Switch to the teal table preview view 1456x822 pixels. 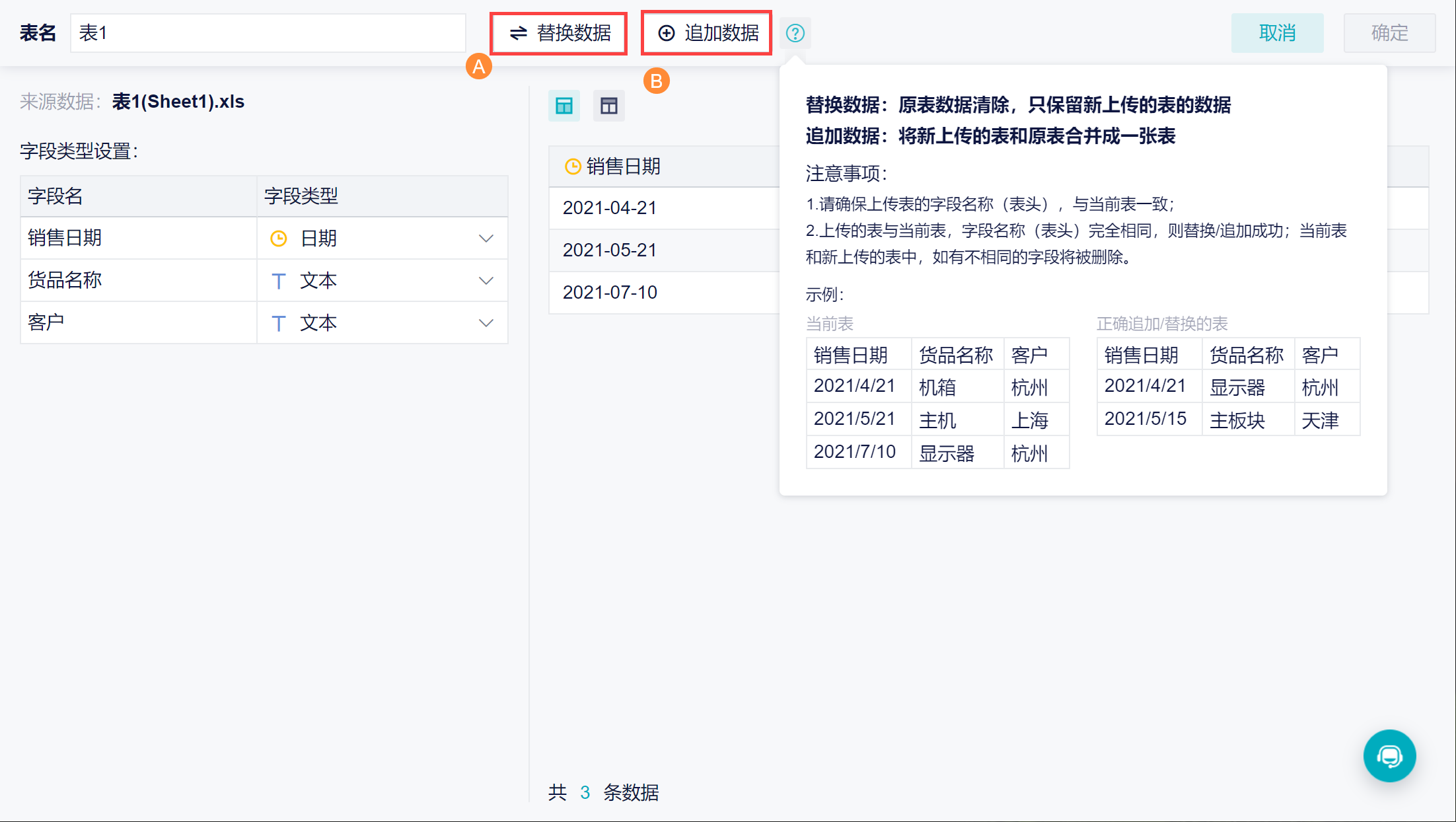(564, 106)
